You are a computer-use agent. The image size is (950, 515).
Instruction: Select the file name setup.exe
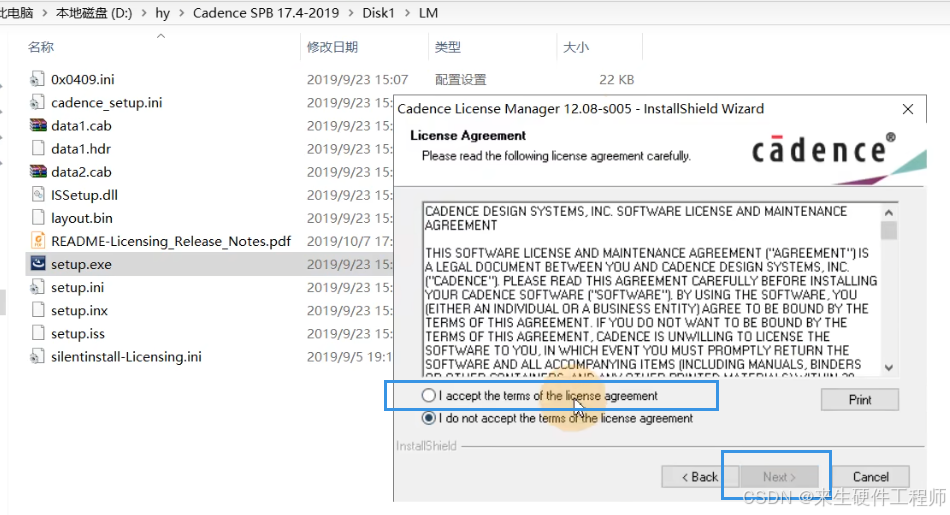[x=81, y=264]
